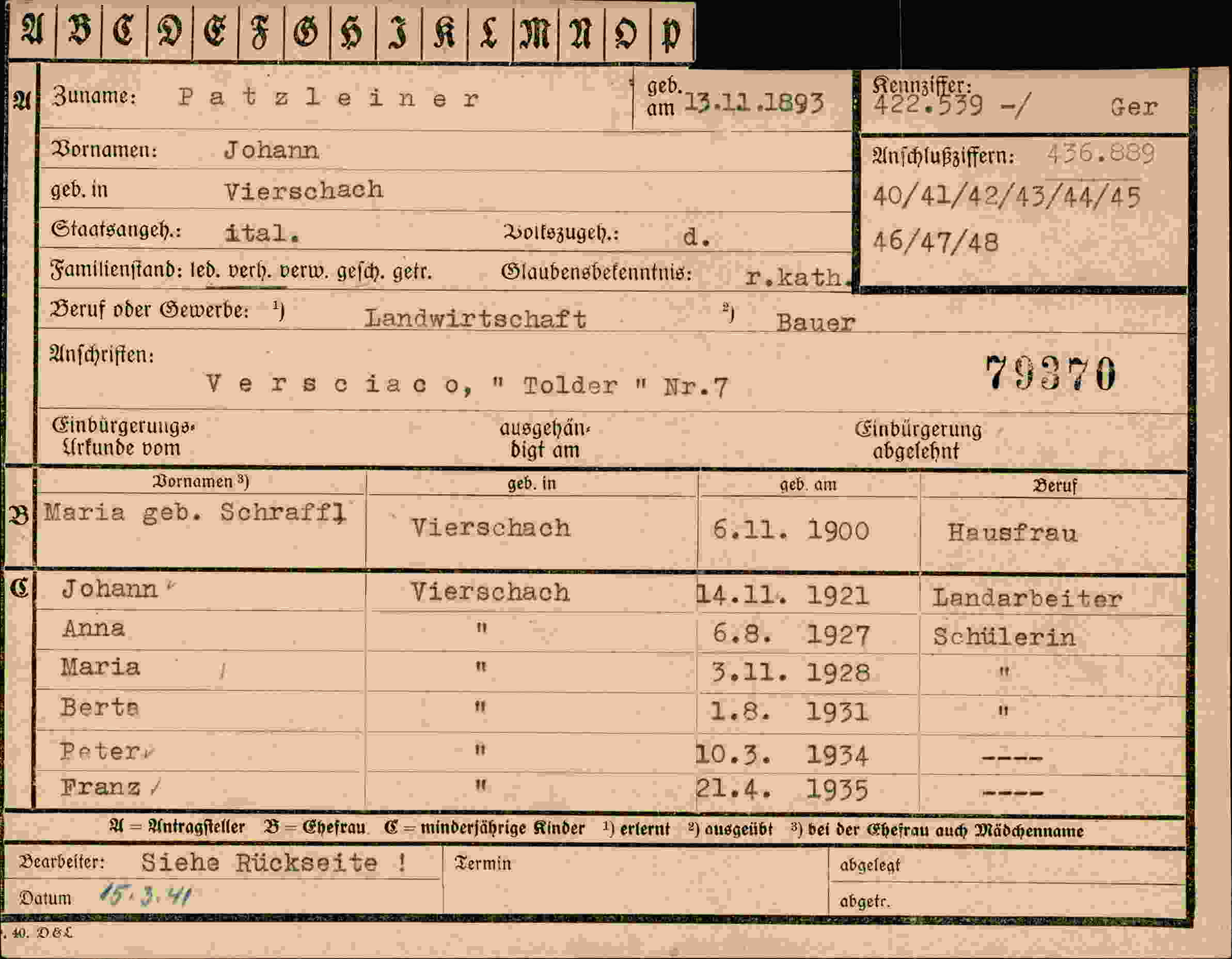Viewport: 1232px width, 959px height.
Task: Click the child name 'Berta'
Action: tap(100, 707)
